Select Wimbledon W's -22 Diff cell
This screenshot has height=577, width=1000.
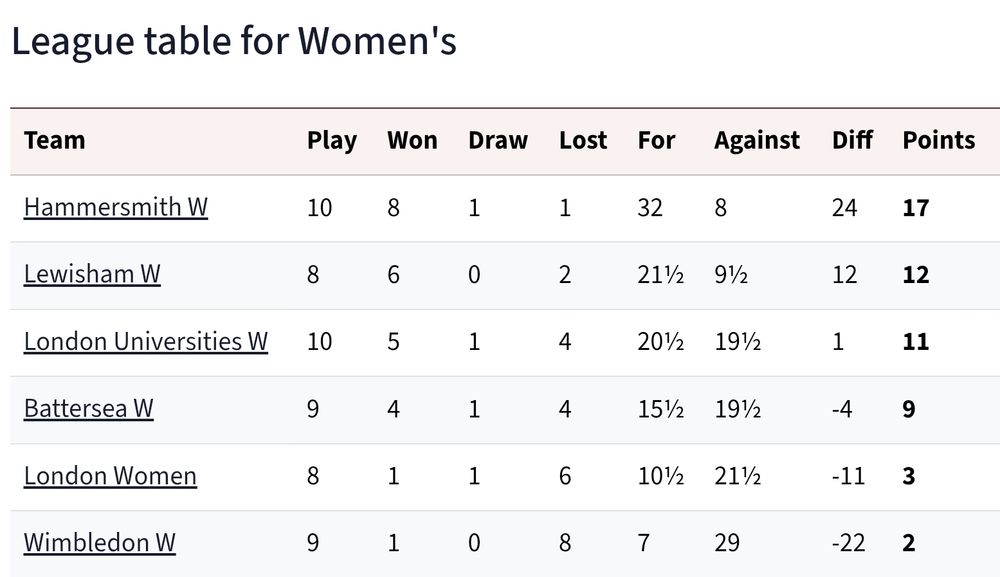coord(849,543)
